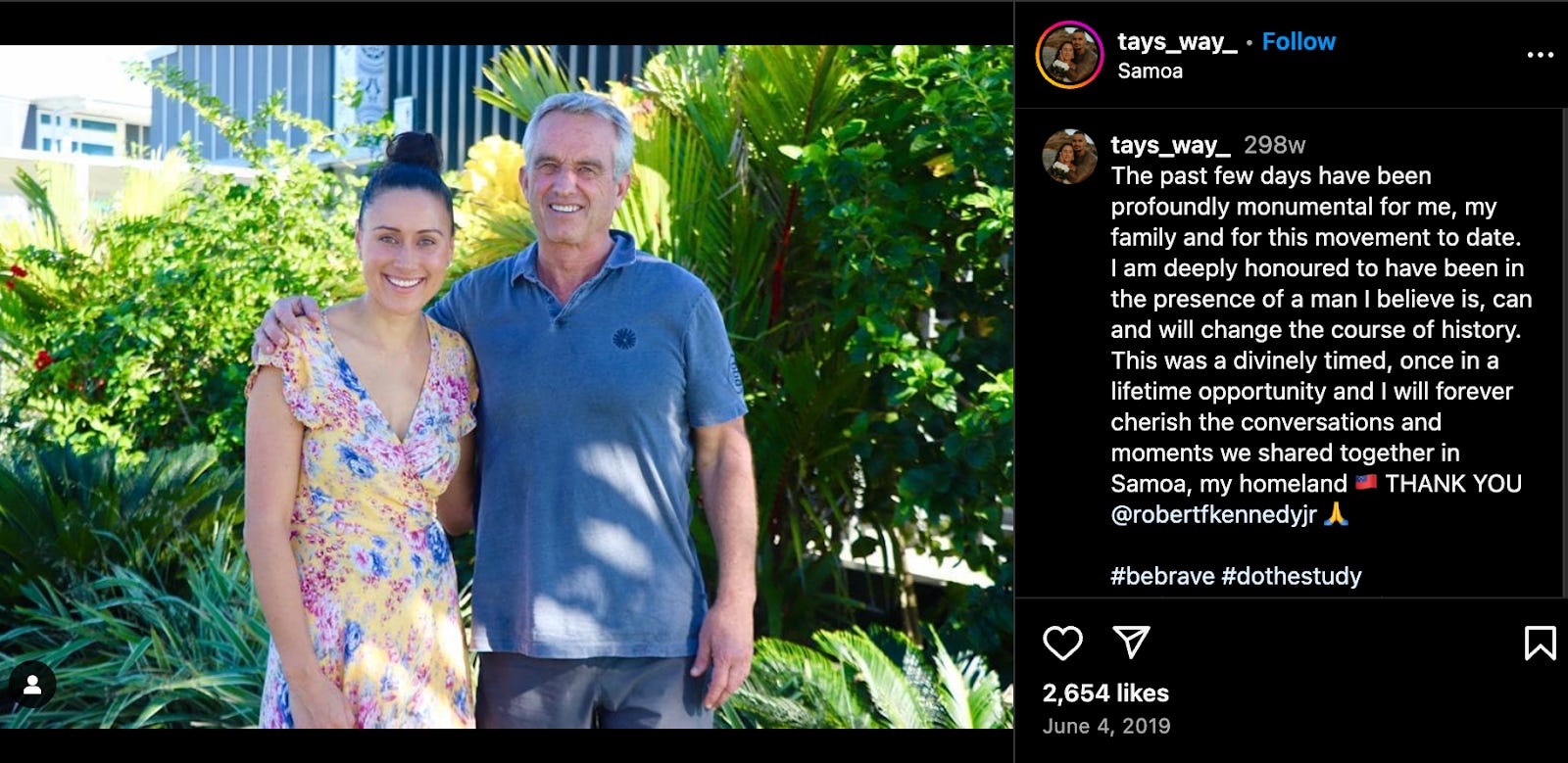1568x763 pixels.
Task: Open the tays_way_ username in header
Action: tap(1177, 42)
